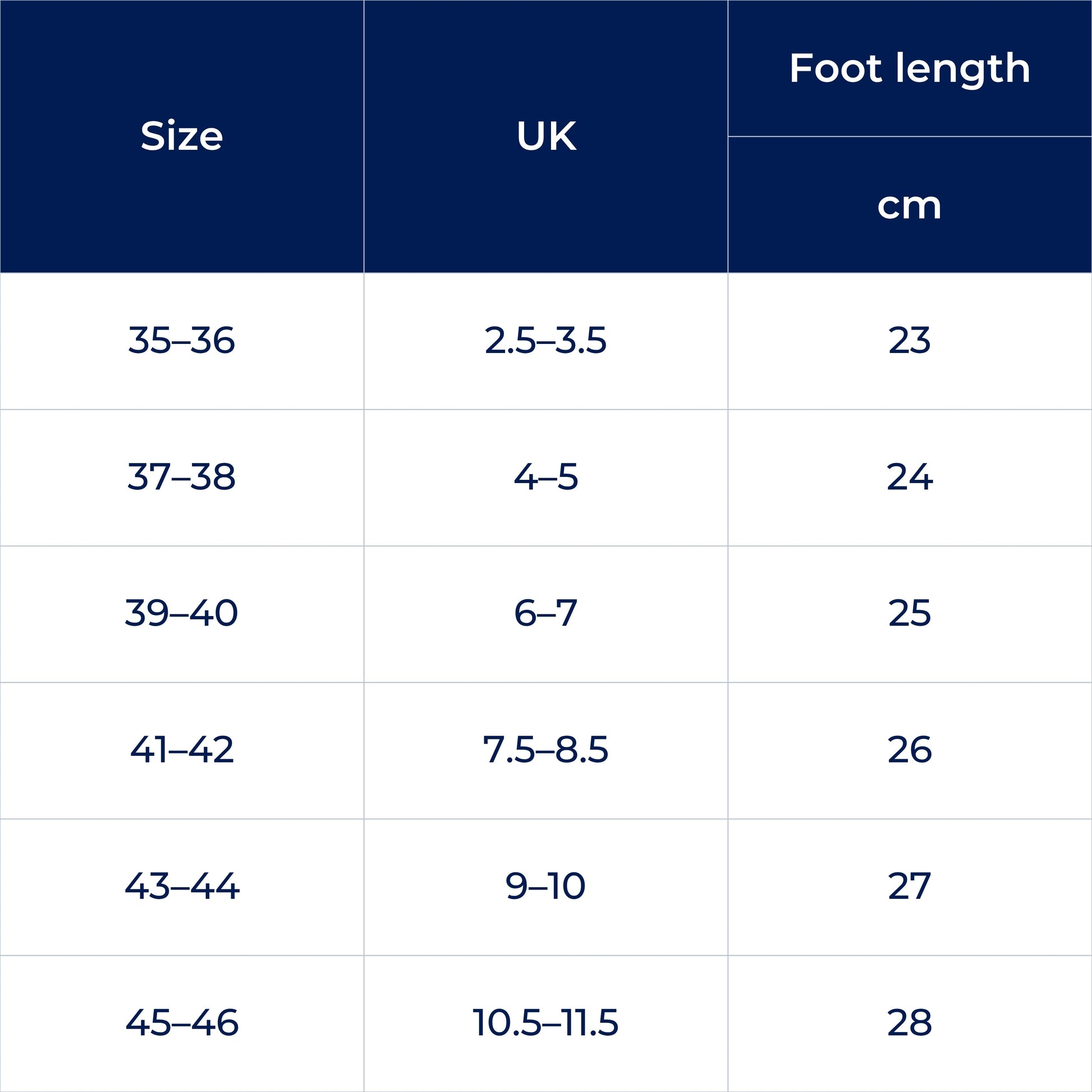This screenshot has width=1092, height=1092.
Task: Select the 35–36 size cell
Action: tap(181, 341)
